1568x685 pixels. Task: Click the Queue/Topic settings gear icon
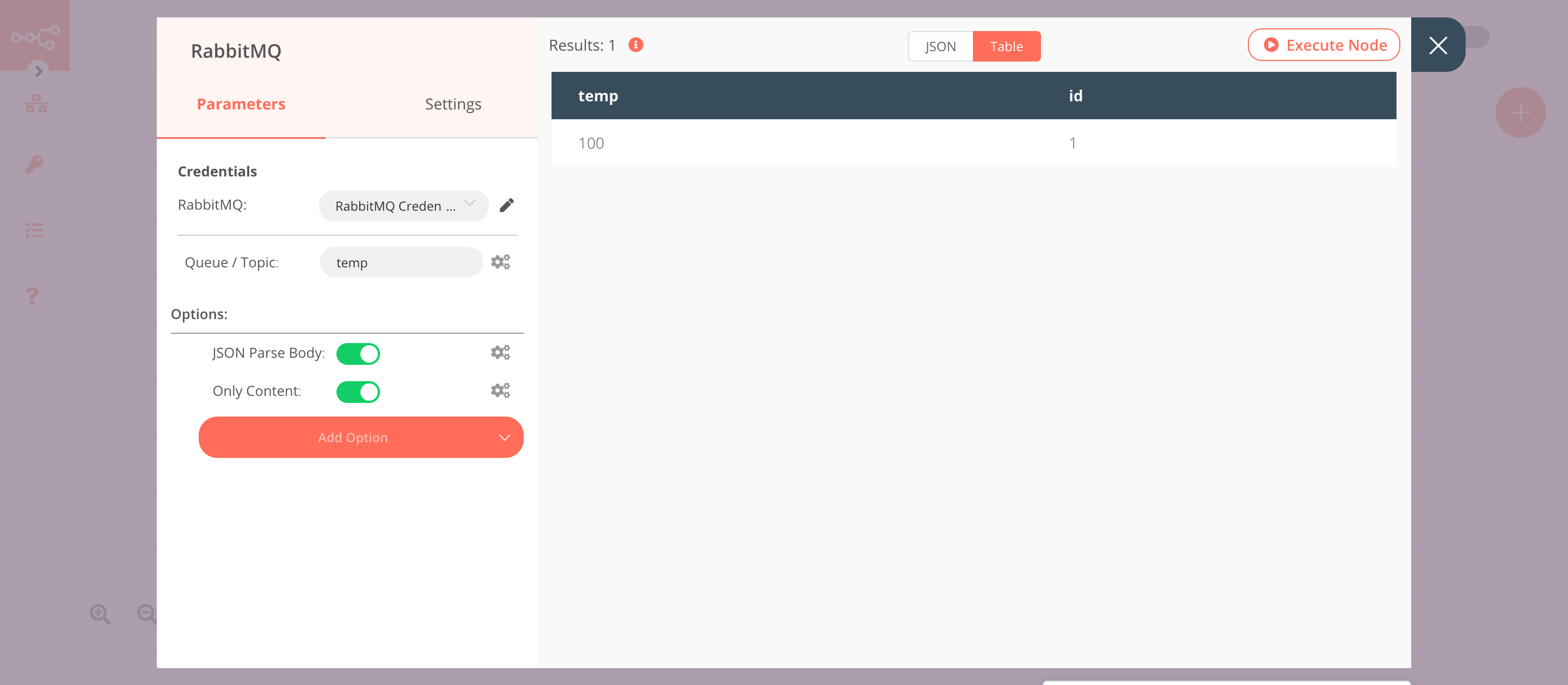tap(501, 262)
